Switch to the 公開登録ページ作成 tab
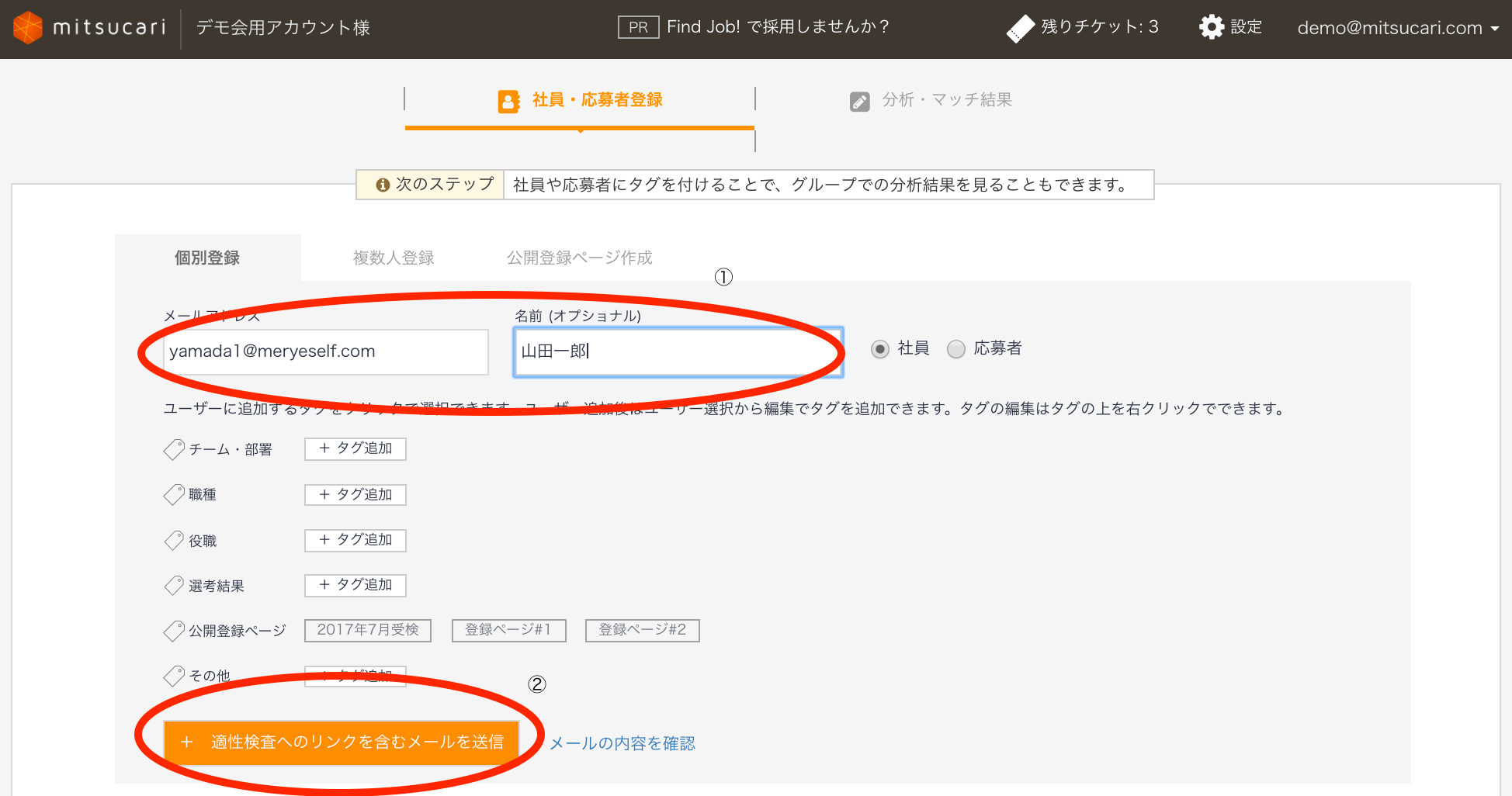Screen dimensions: 1512x796 pyautogui.click(x=579, y=258)
